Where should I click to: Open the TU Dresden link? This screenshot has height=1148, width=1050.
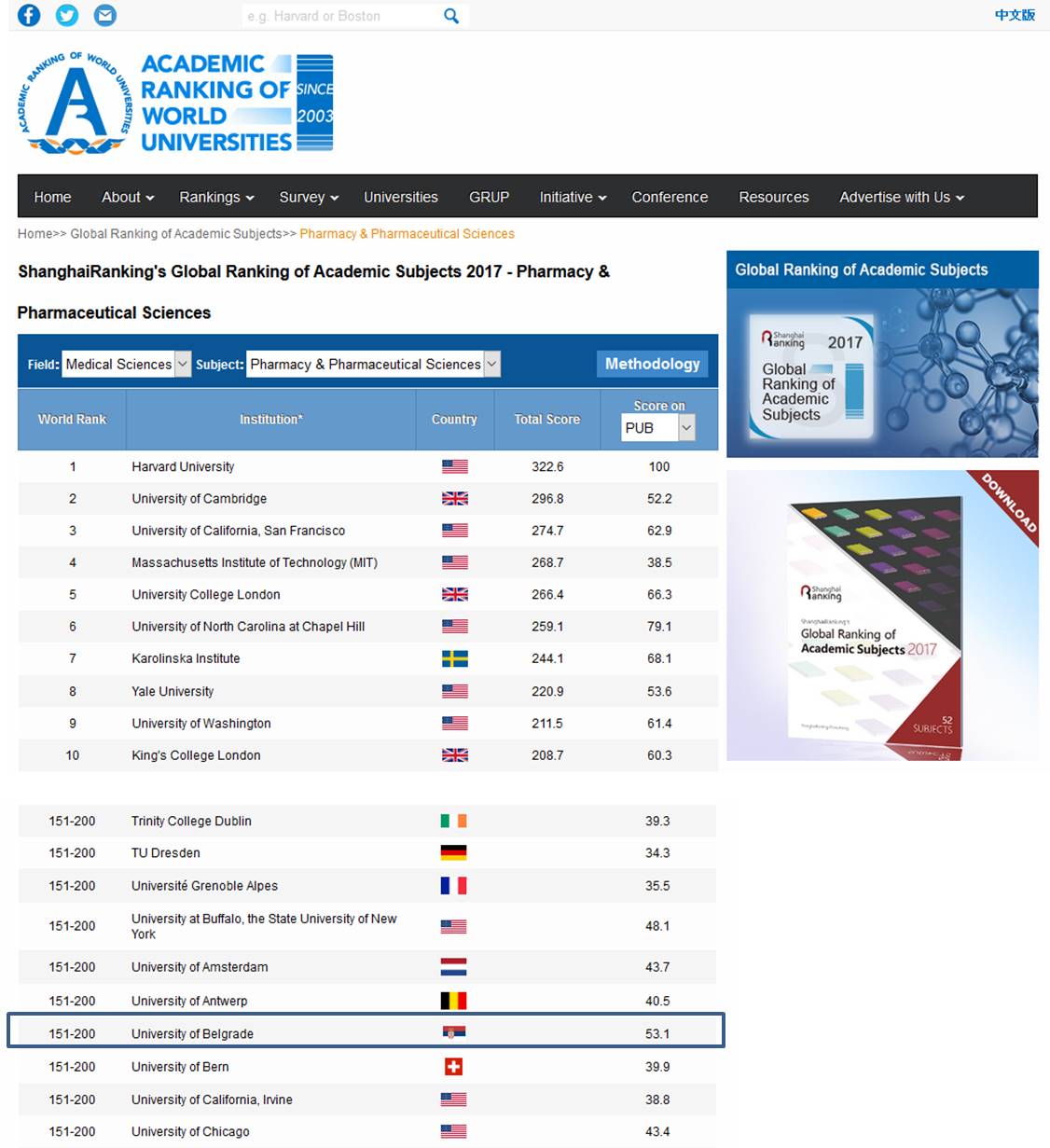pos(166,852)
